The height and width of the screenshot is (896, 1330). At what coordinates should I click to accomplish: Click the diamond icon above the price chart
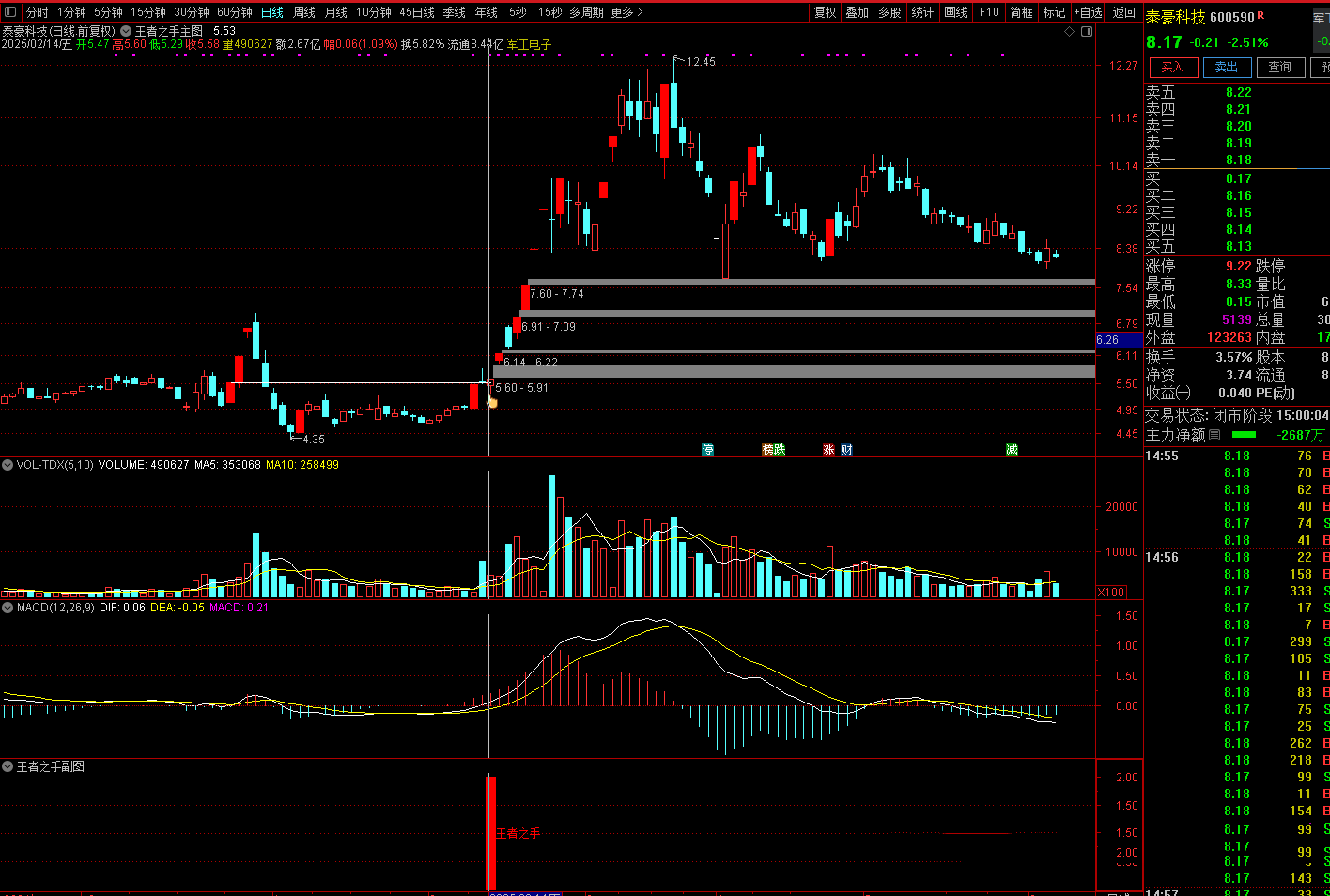[x=1069, y=32]
